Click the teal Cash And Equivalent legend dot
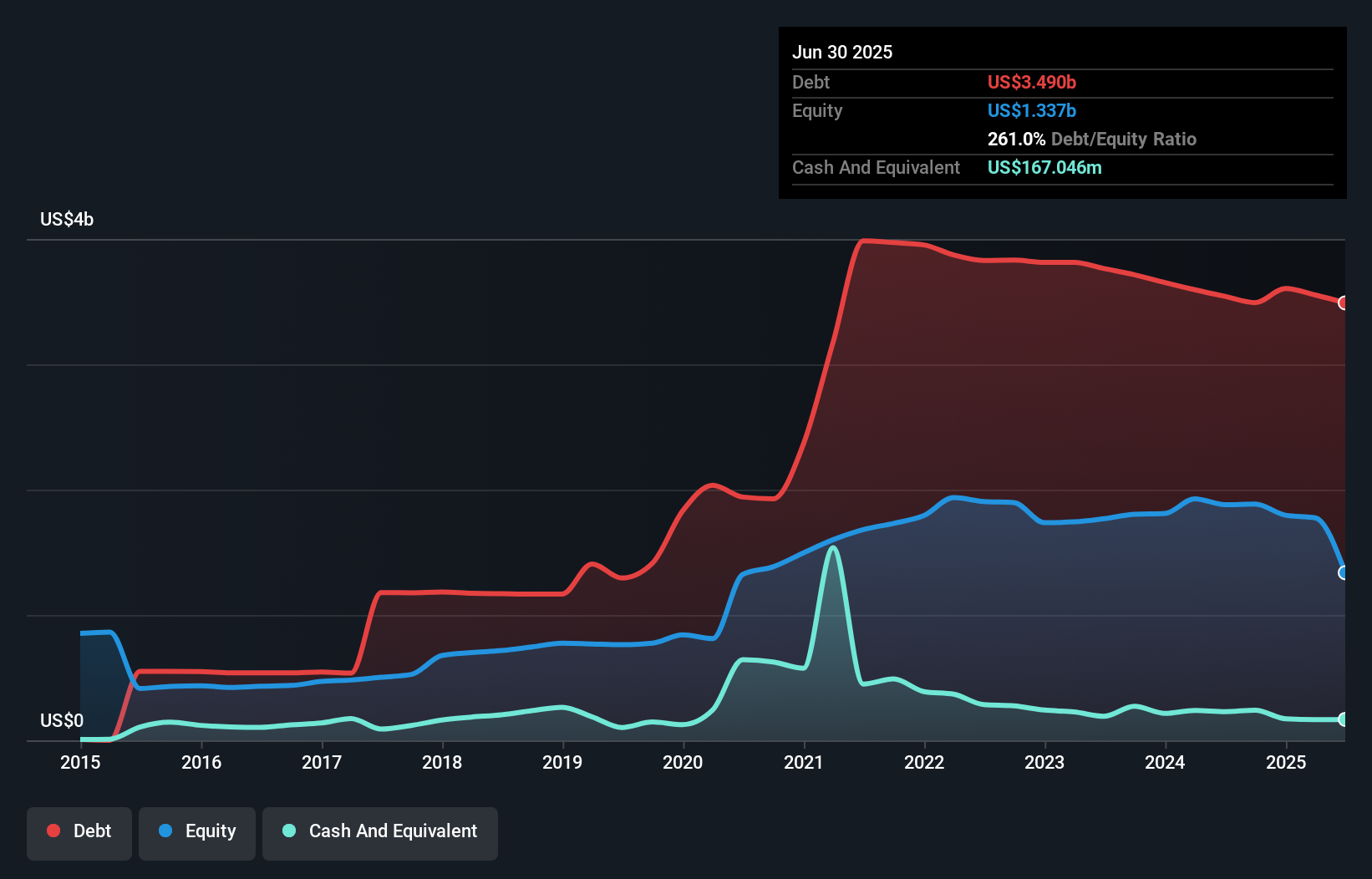 (288, 831)
